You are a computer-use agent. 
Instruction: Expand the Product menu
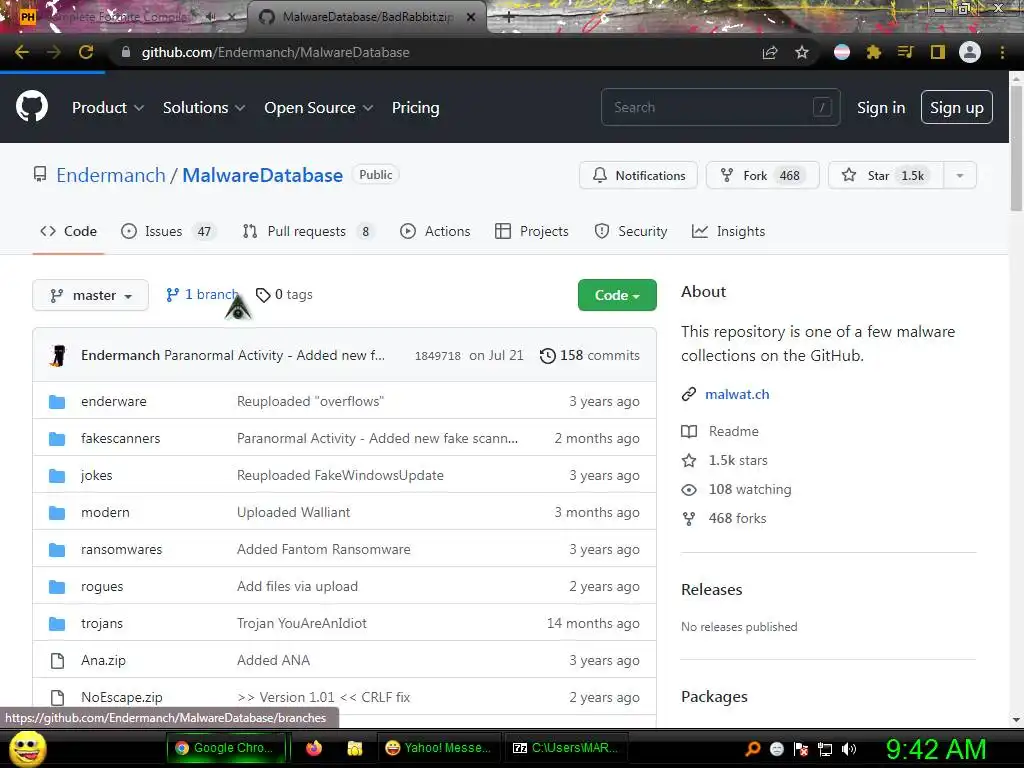(x=108, y=108)
